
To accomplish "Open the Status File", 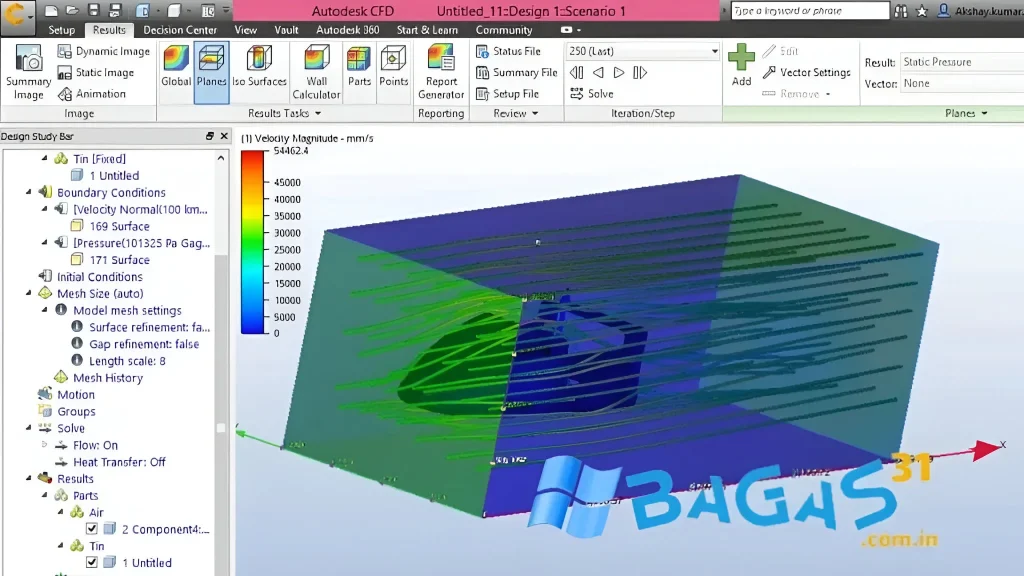I will point(508,51).
